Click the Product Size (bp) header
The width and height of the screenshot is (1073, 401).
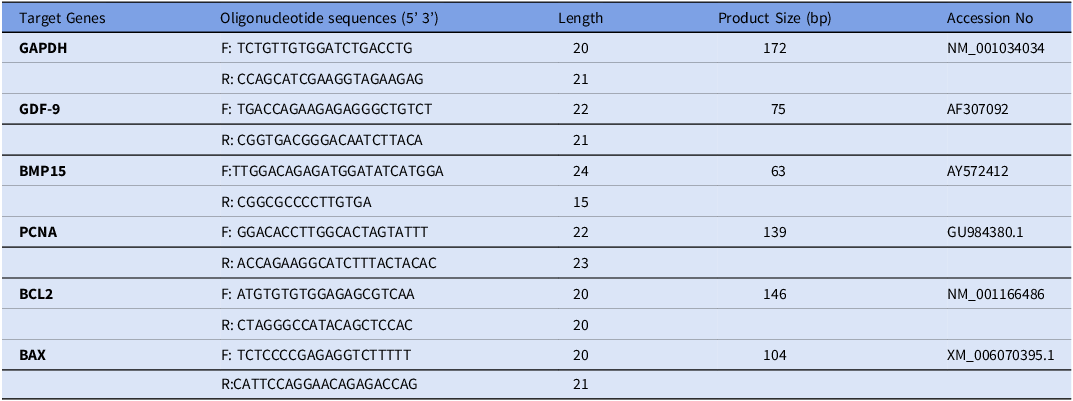tap(767, 19)
